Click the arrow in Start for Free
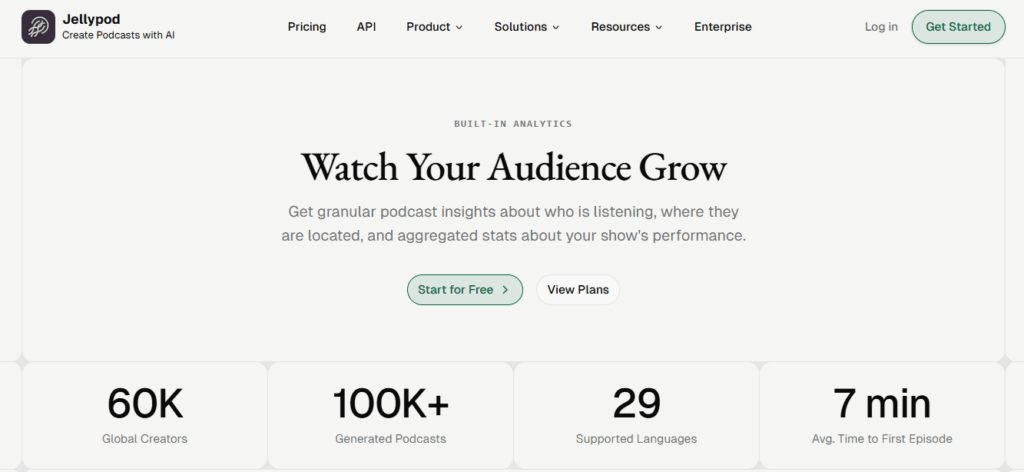 coord(506,290)
